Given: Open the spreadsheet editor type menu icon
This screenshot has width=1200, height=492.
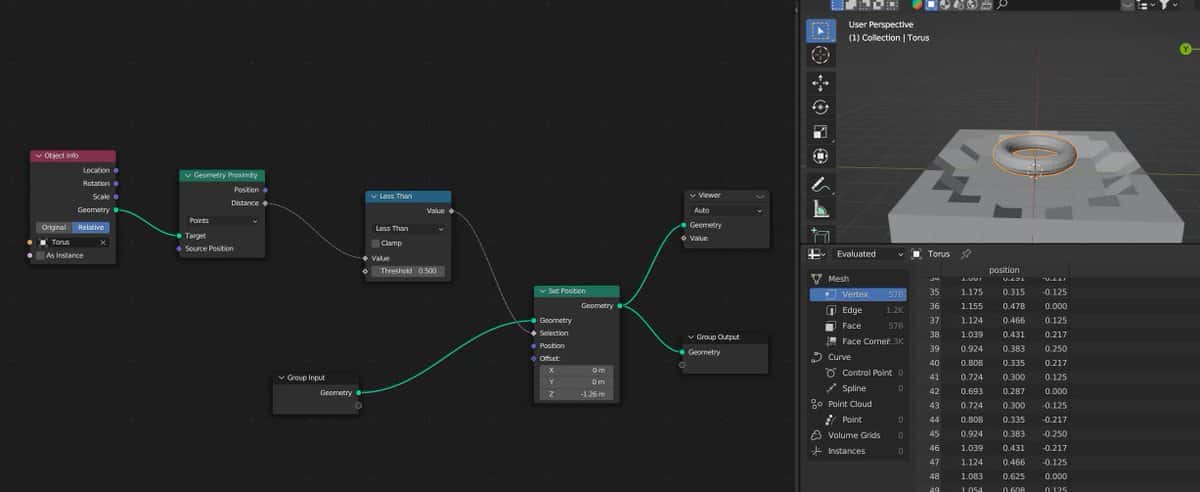Looking at the screenshot, I should (x=817, y=254).
